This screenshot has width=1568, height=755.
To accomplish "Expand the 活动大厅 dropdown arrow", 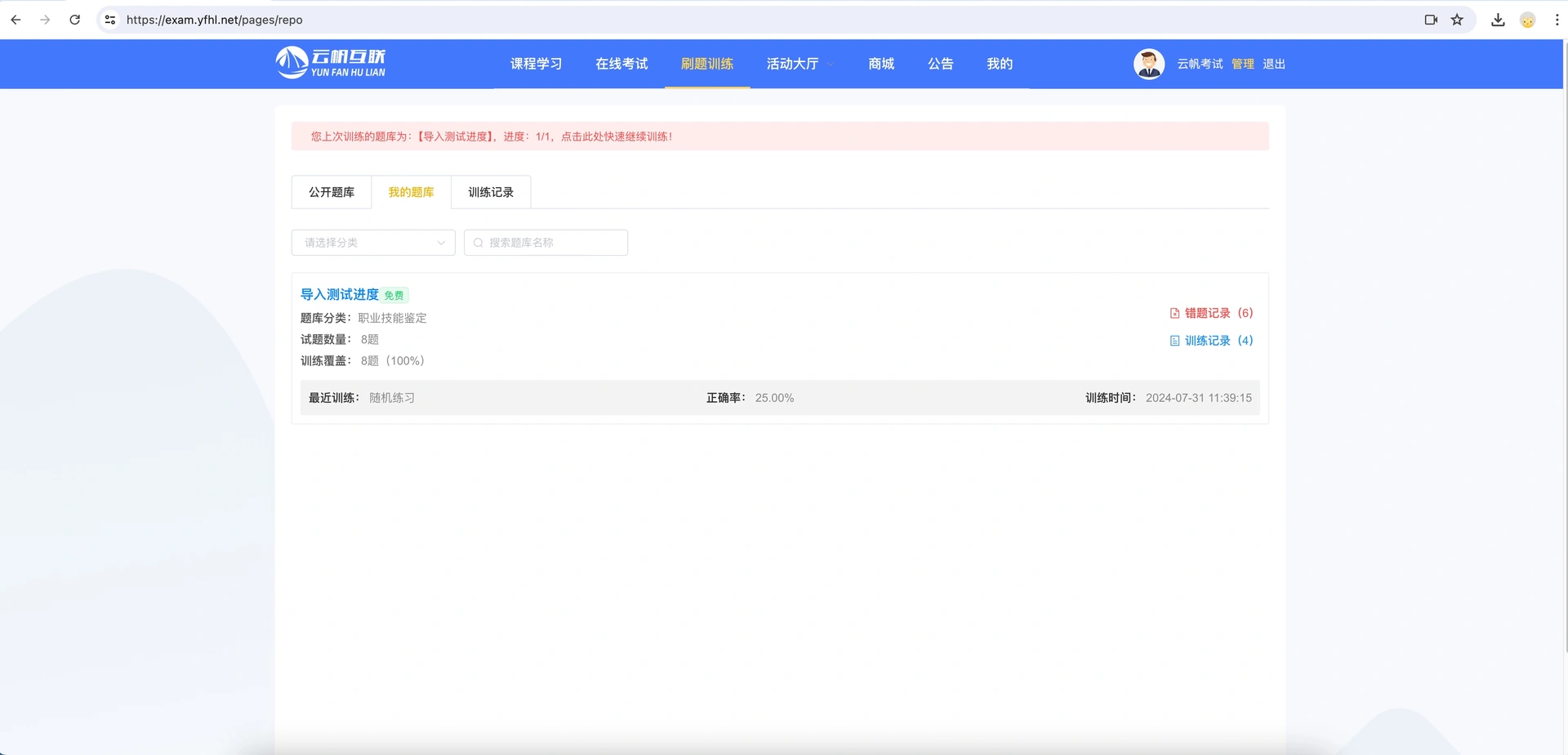I will click(831, 64).
